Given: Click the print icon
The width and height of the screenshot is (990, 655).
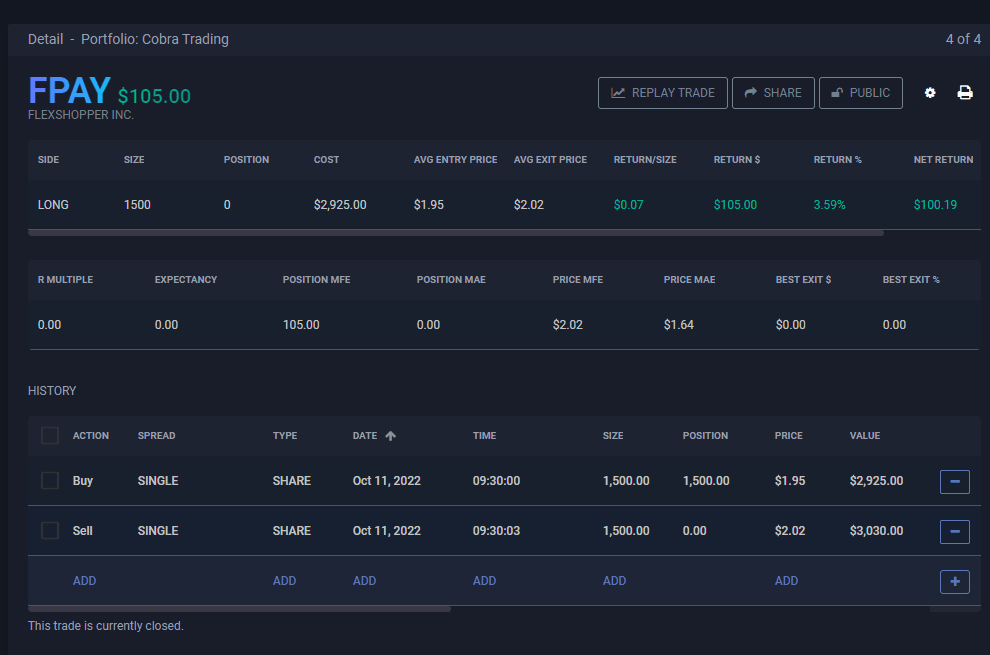Looking at the screenshot, I should click(x=965, y=93).
